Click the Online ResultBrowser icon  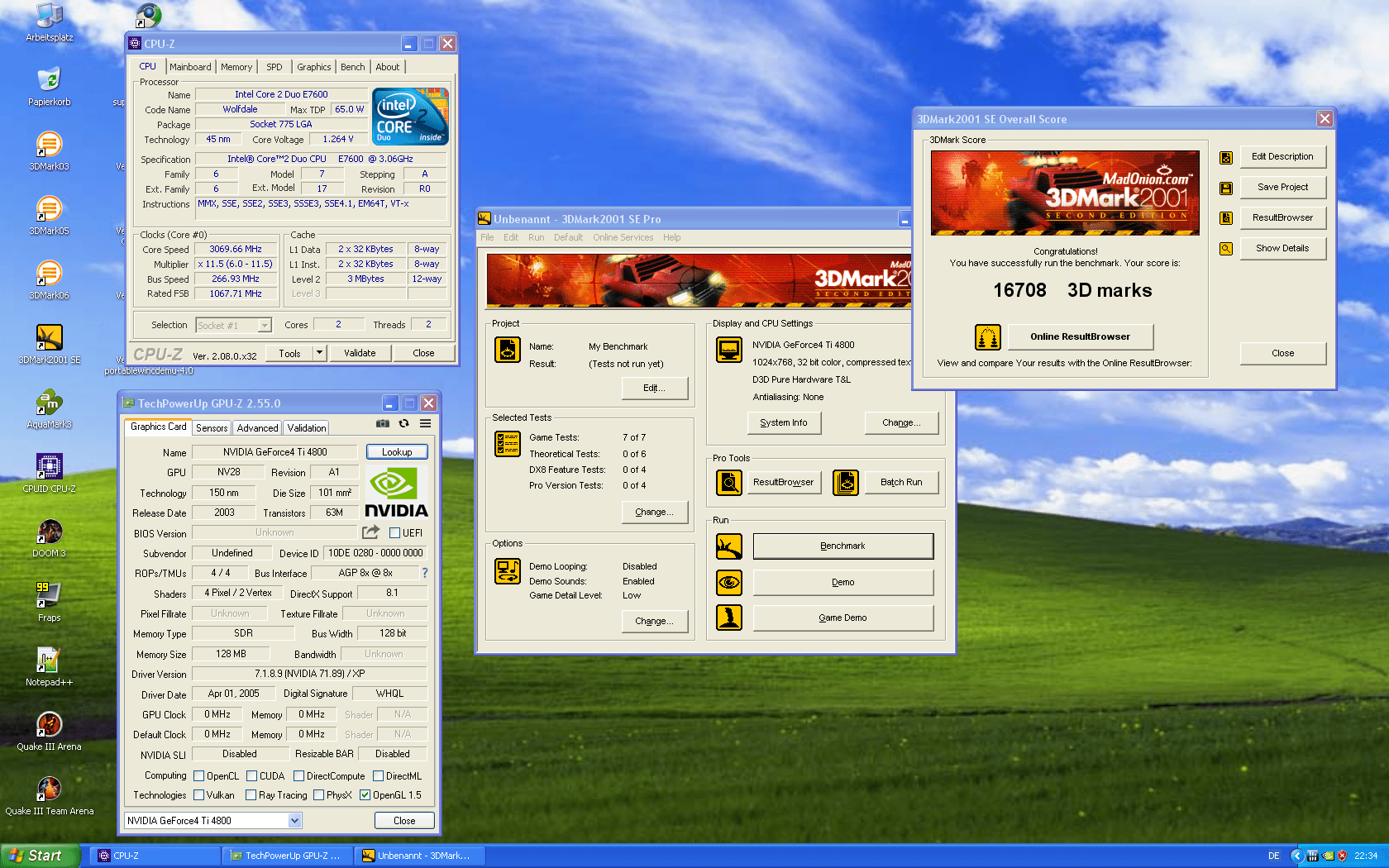(x=988, y=337)
